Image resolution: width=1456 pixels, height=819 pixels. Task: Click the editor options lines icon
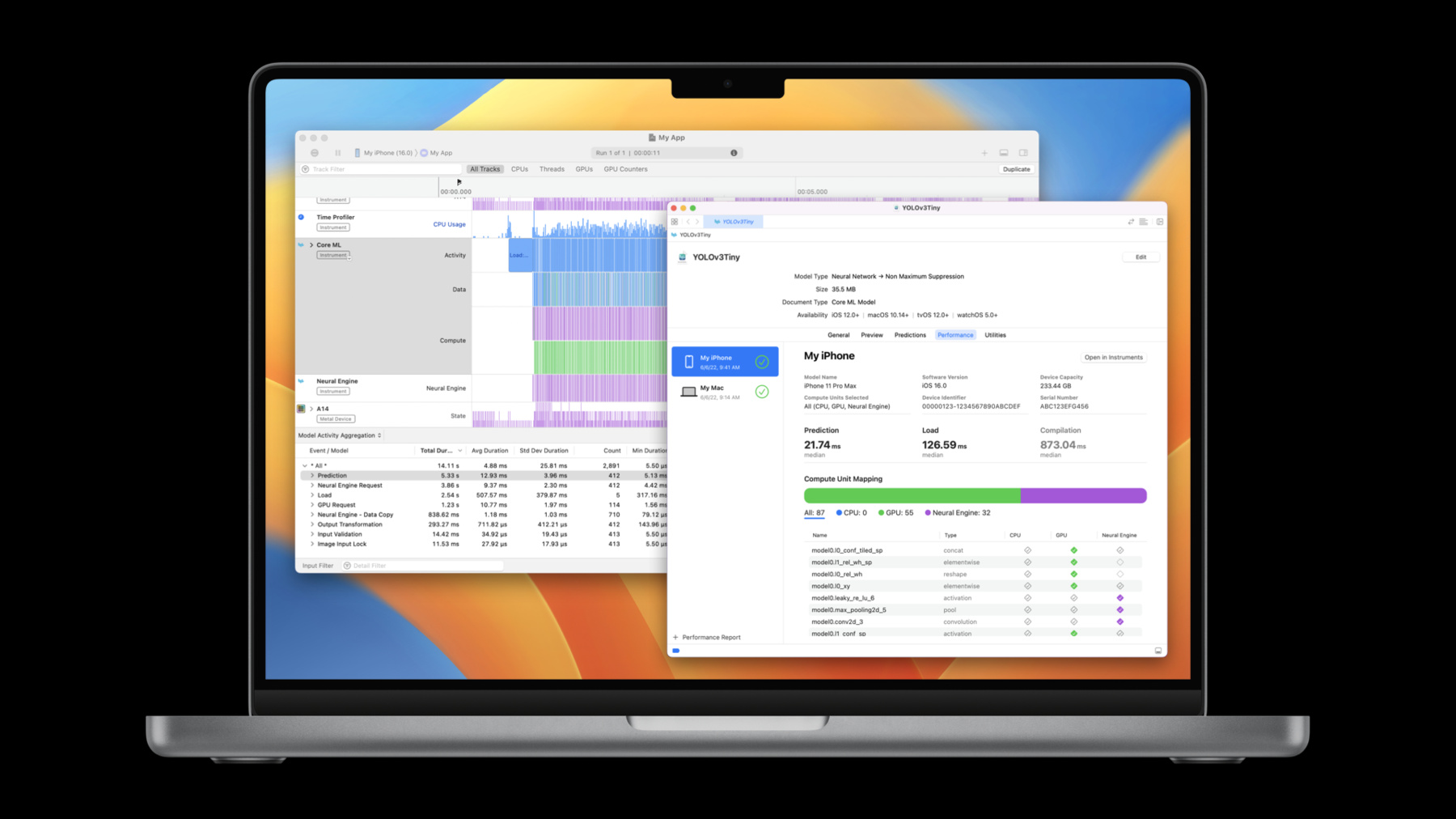pyautogui.click(x=1144, y=222)
